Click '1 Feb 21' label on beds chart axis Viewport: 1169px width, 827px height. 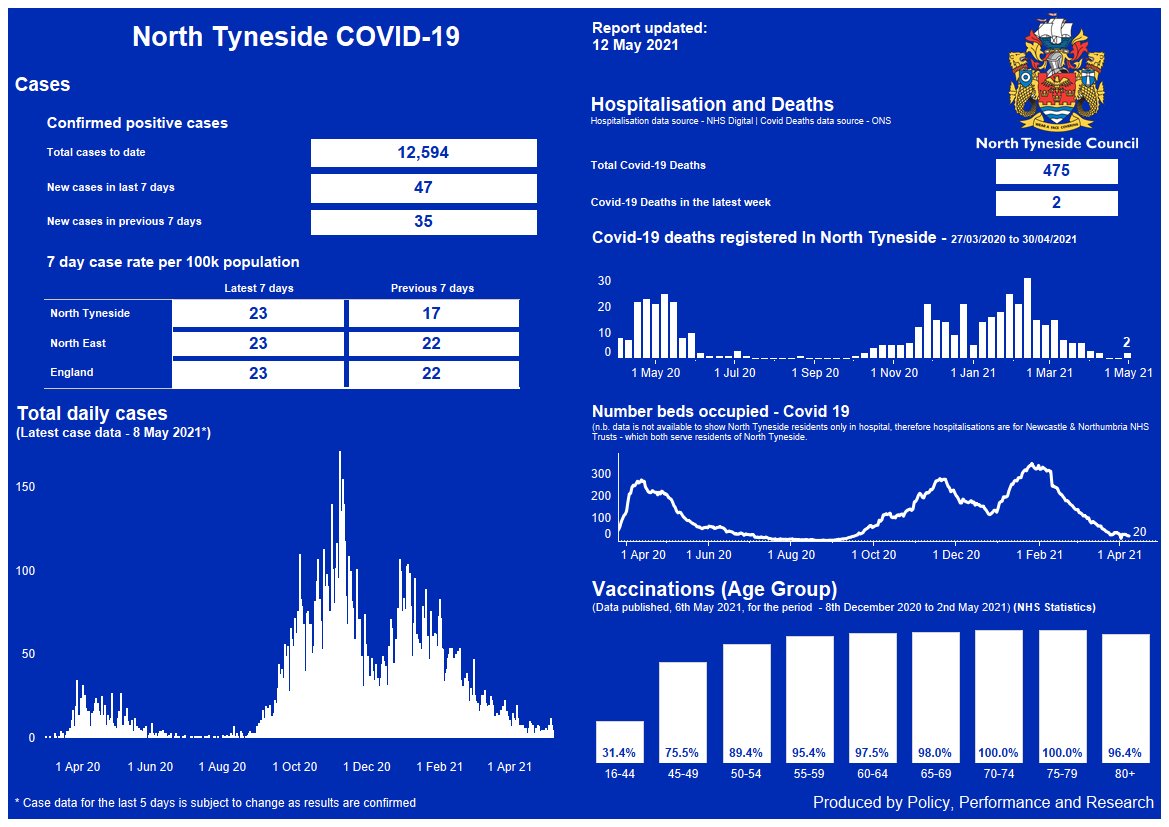pos(1039,555)
